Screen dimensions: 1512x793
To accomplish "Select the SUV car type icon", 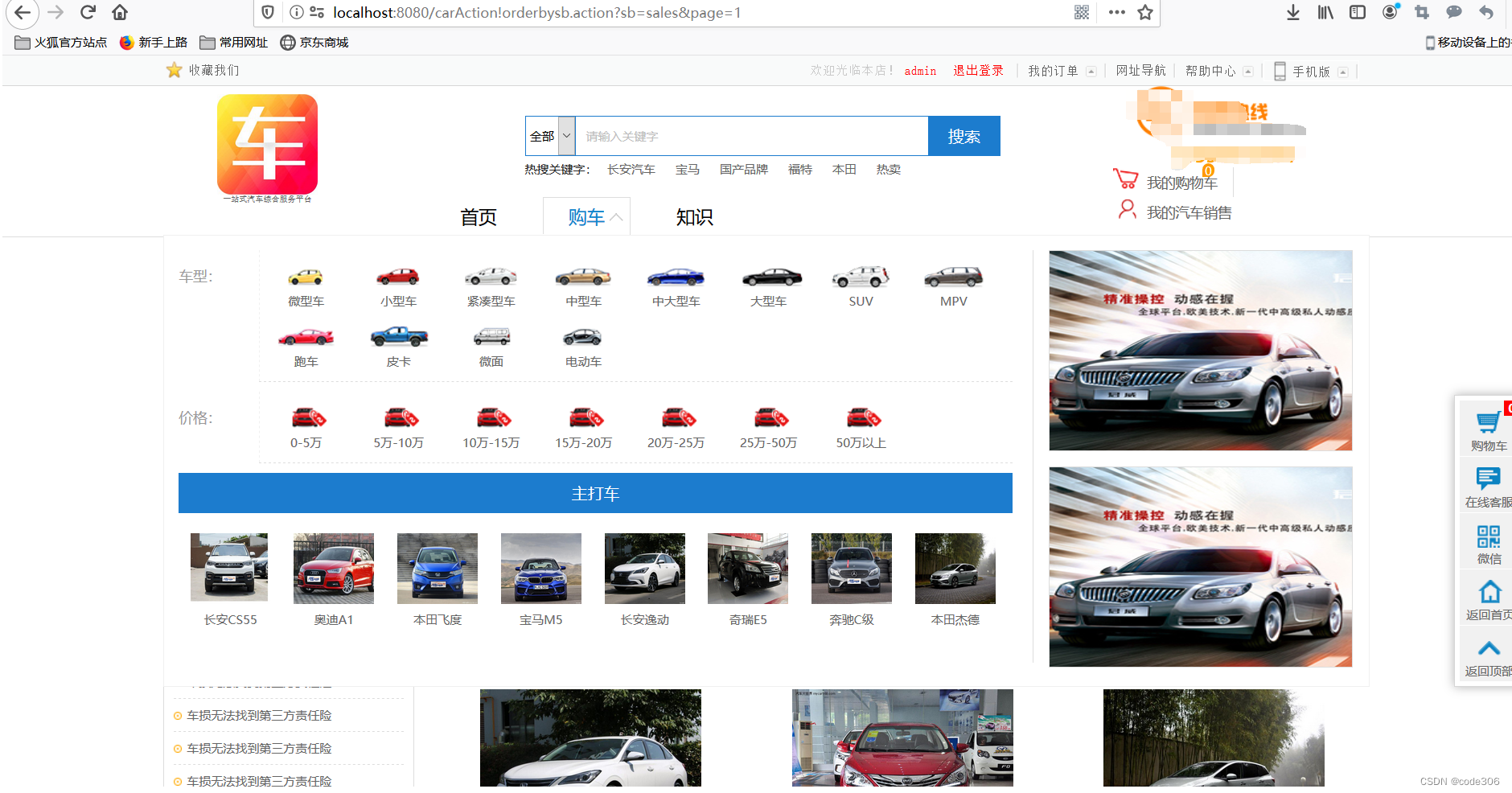I will click(x=861, y=277).
